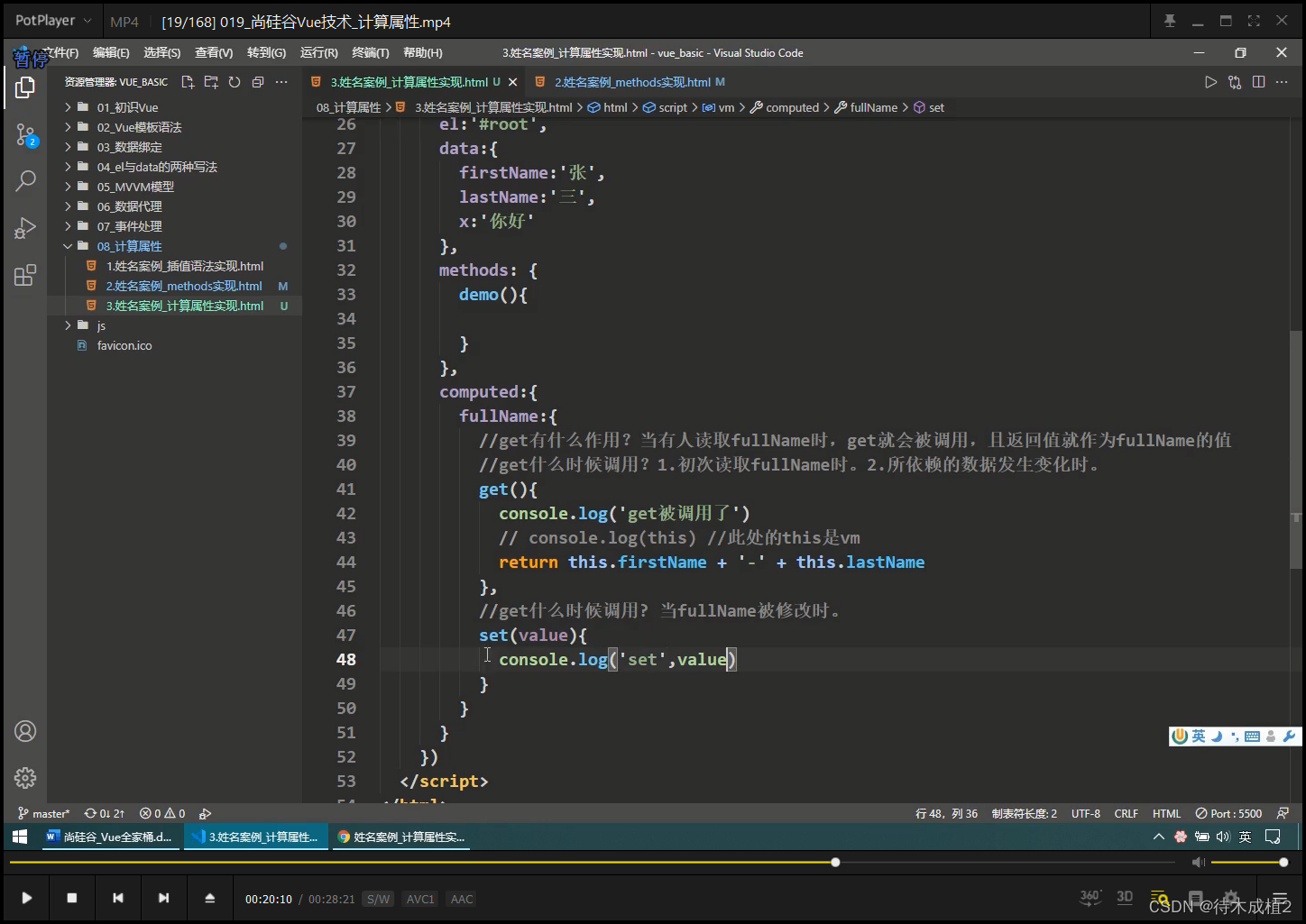Pin PotPlayer window on top
The height and width of the screenshot is (924, 1306).
coord(1170,21)
